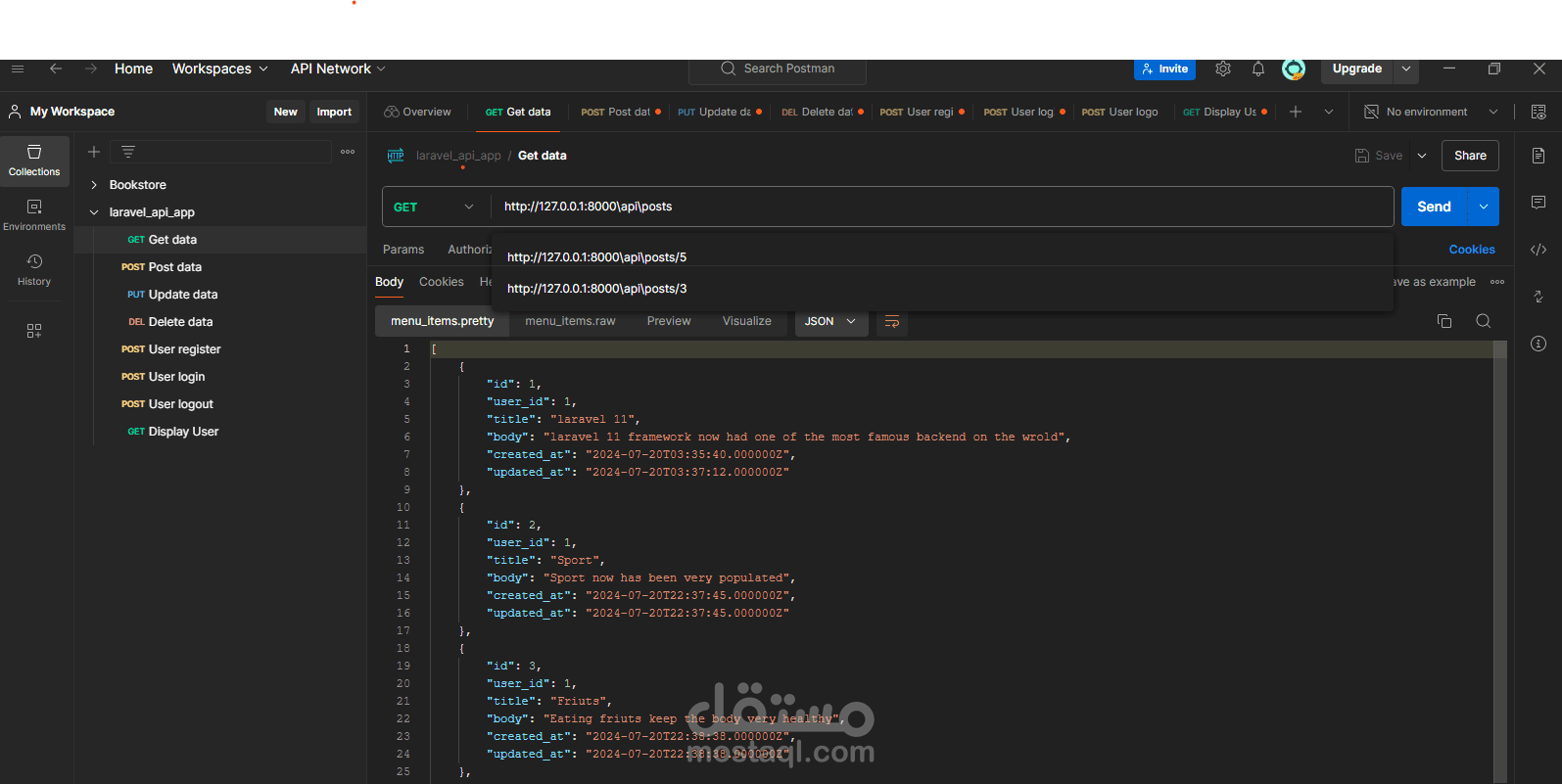
Task: Open the Documentation icon in right sidebar
Action: click(1538, 156)
